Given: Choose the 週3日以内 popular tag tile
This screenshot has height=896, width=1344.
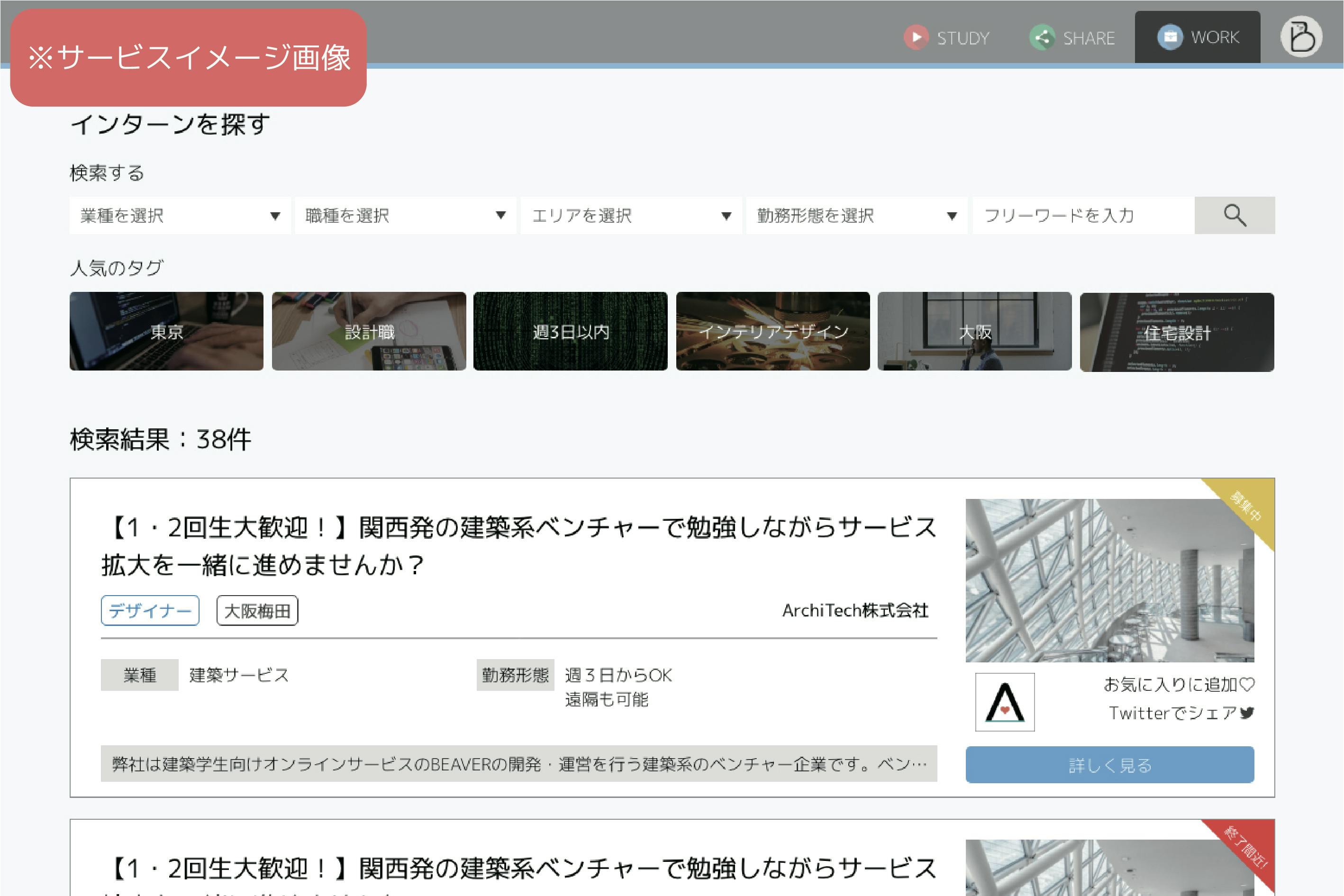Looking at the screenshot, I should (570, 331).
